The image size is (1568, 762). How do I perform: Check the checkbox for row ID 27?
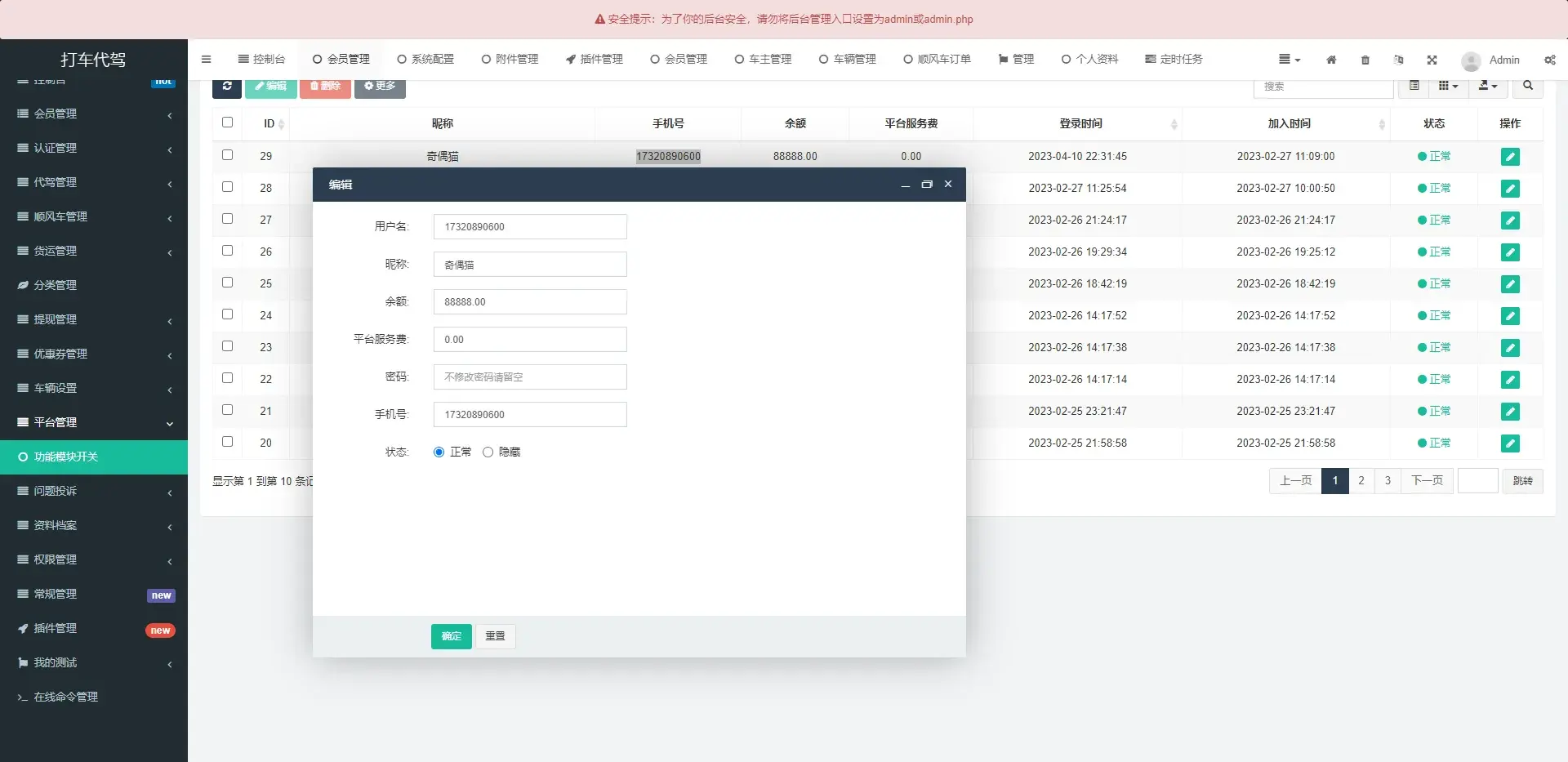pos(227,218)
